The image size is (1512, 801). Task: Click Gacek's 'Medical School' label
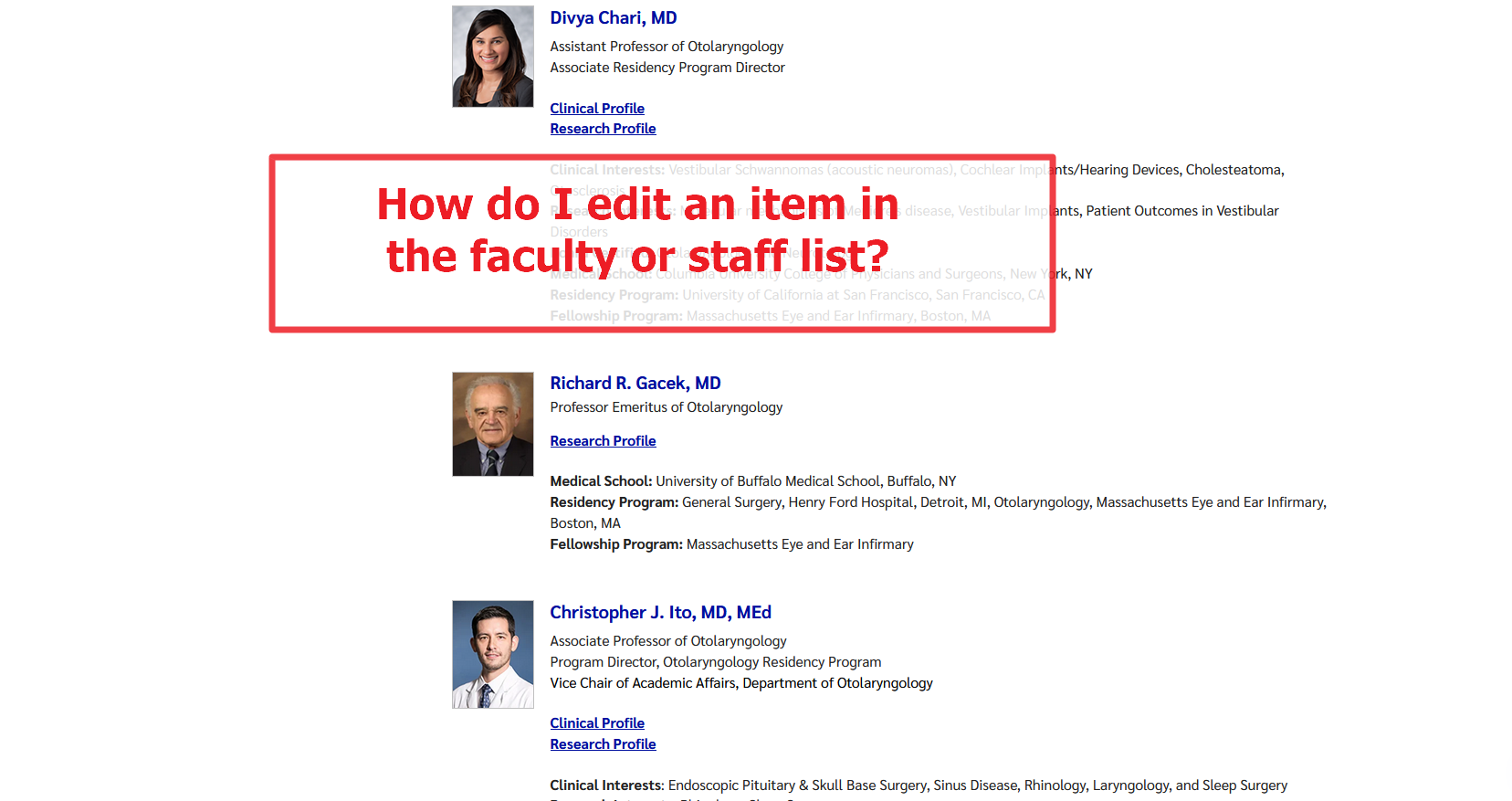[x=601, y=481]
